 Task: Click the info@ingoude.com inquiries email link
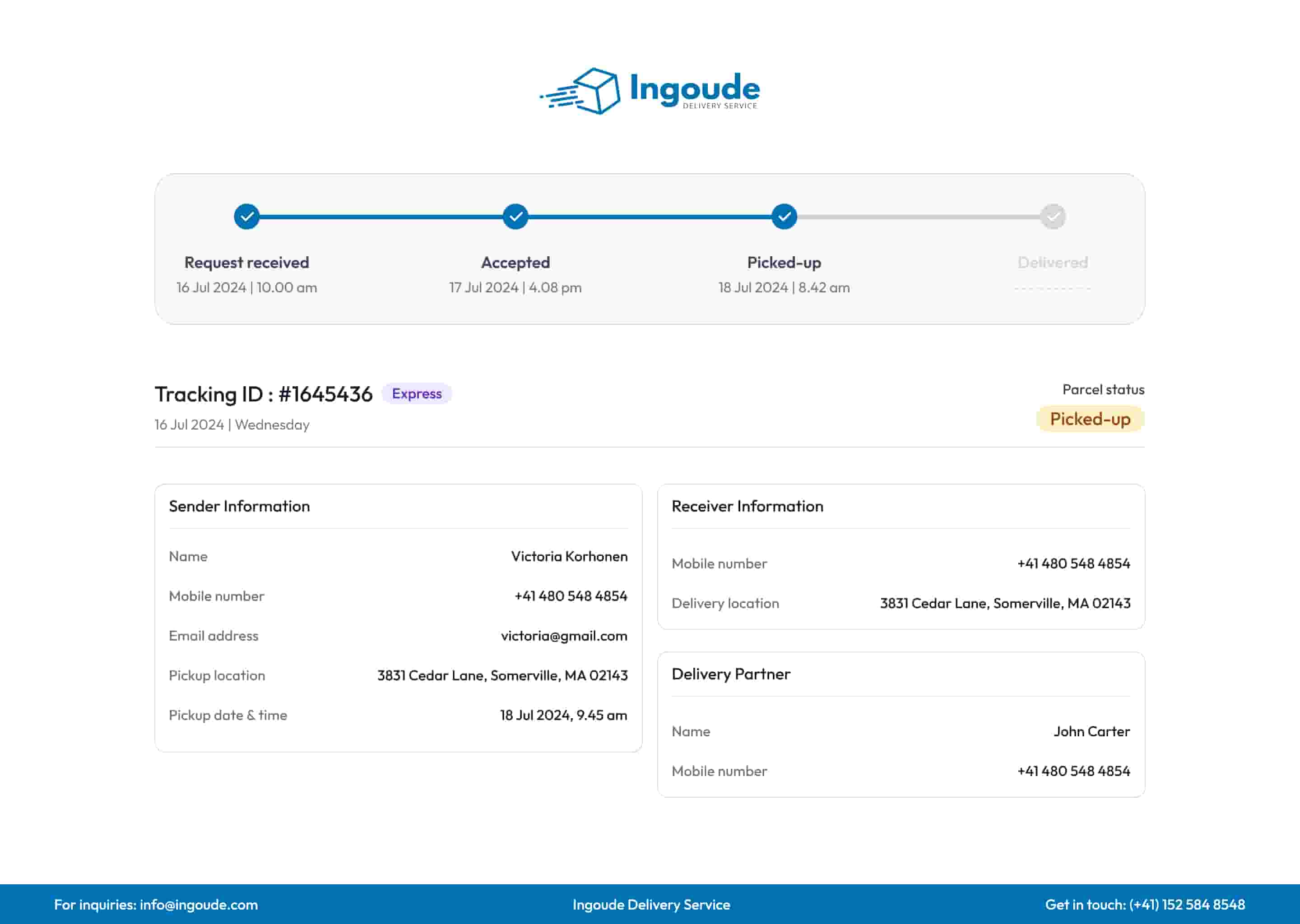199,905
